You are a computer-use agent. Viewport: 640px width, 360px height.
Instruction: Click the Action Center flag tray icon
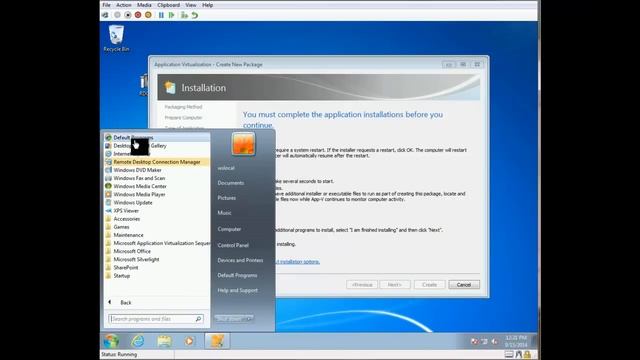point(475,341)
